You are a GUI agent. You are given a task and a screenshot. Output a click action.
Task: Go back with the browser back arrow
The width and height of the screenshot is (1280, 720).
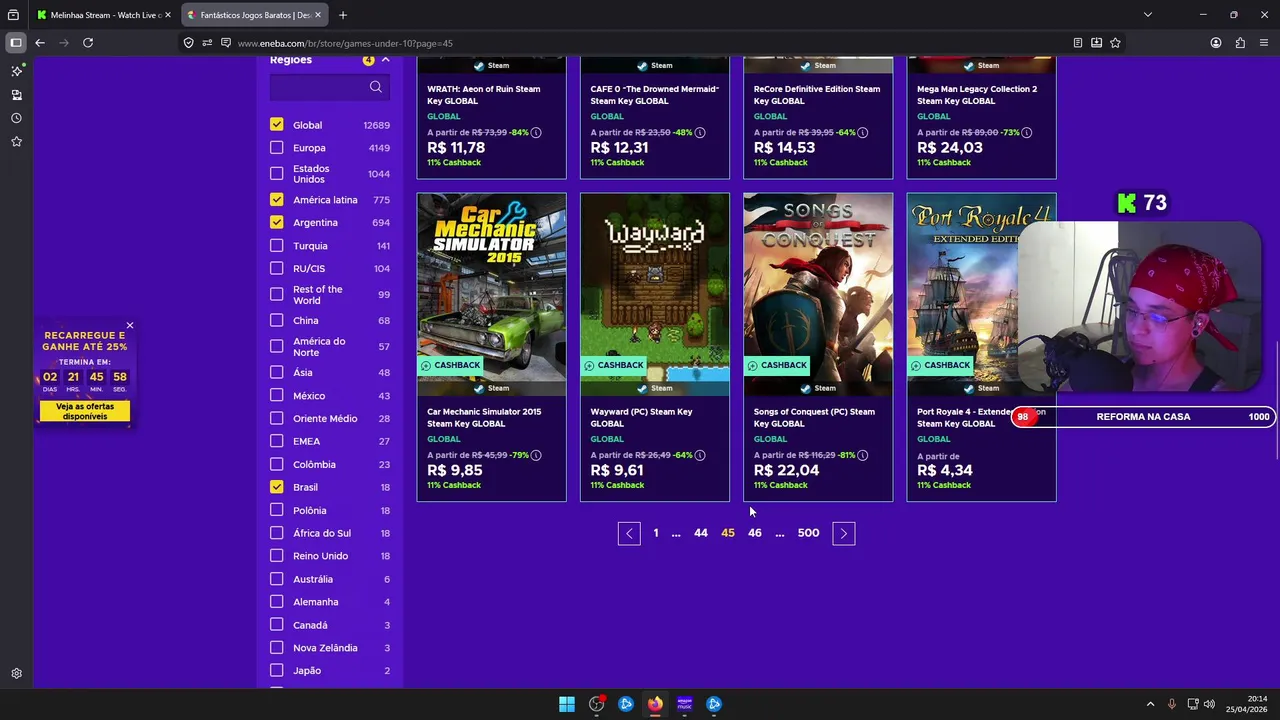tap(40, 43)
